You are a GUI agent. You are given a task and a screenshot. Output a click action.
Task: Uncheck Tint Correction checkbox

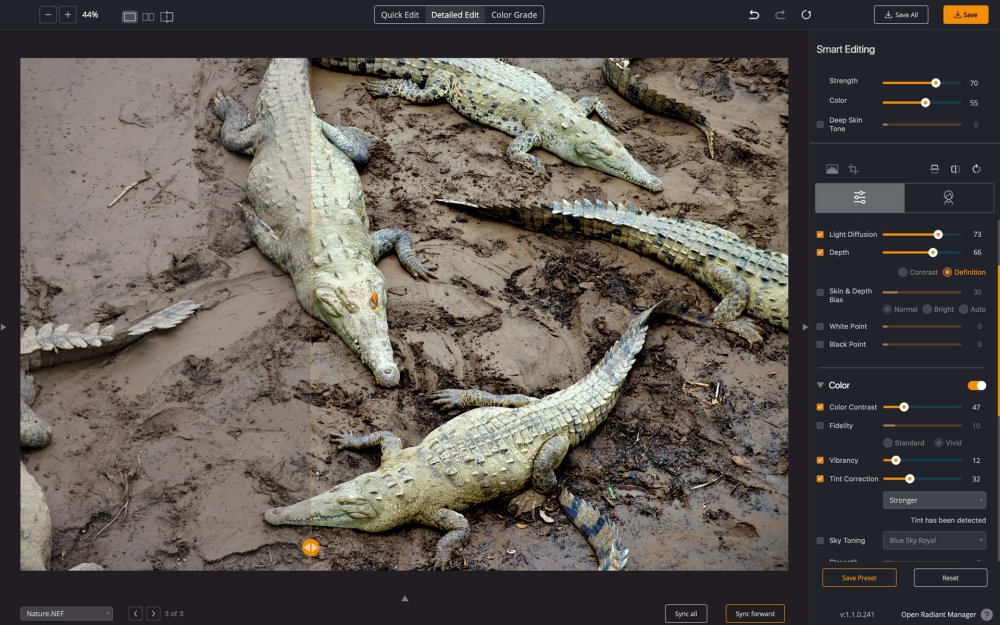click(x=820, y=479)
